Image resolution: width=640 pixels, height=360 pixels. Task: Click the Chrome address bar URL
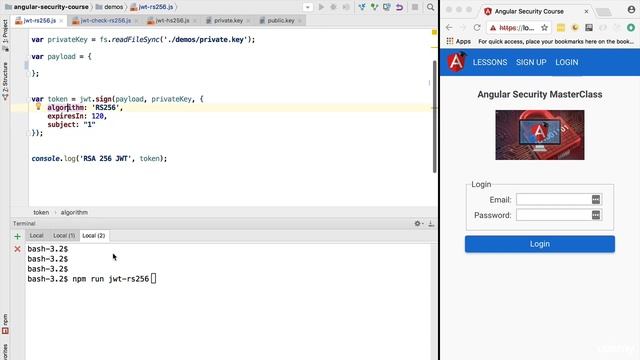pos(517,28)
